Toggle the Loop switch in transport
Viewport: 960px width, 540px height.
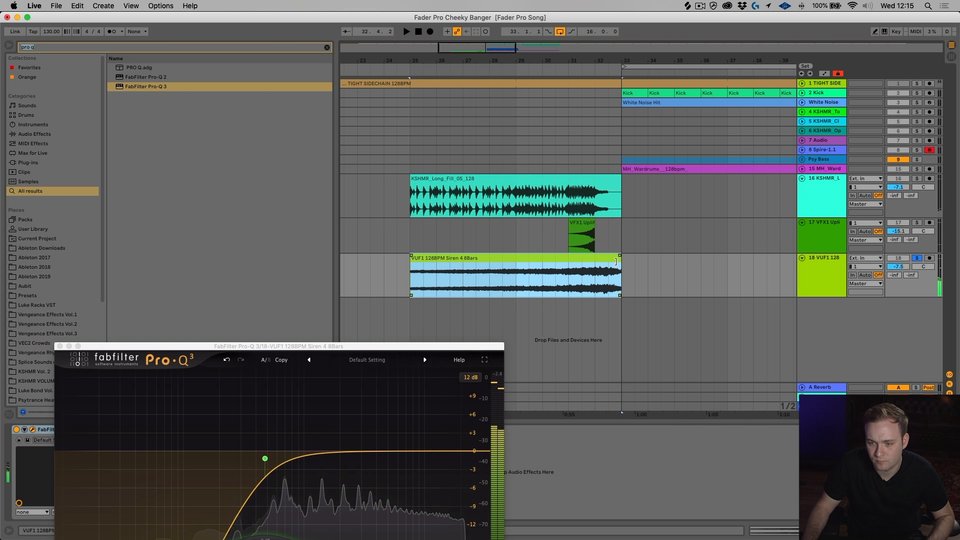click(x=560, y=31)
